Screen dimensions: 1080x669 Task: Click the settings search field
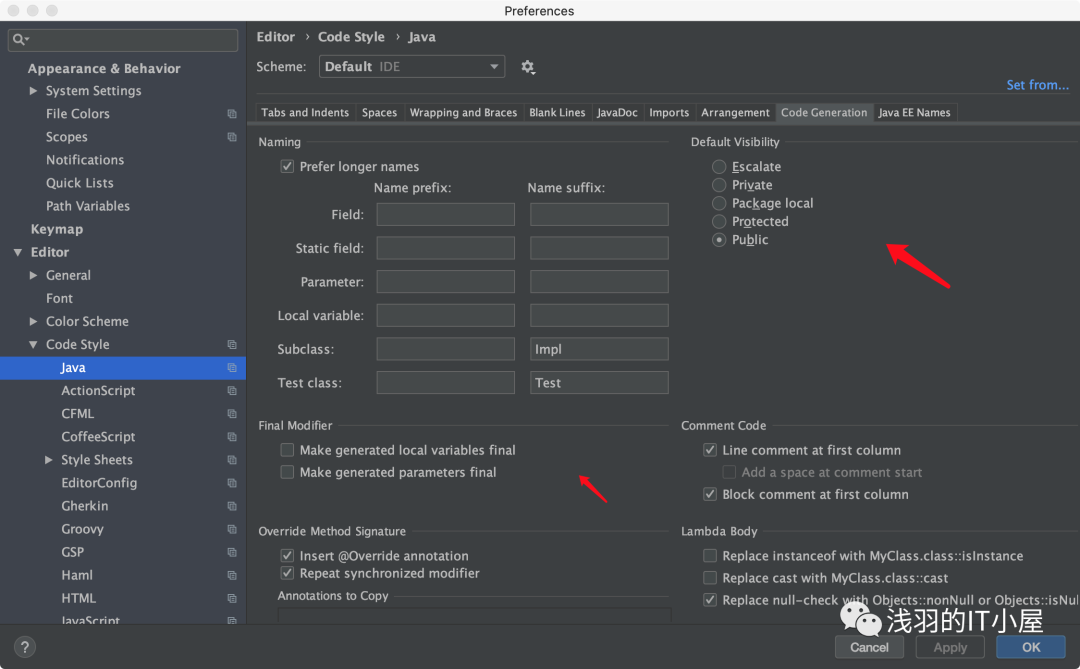[x=123, y=39]
